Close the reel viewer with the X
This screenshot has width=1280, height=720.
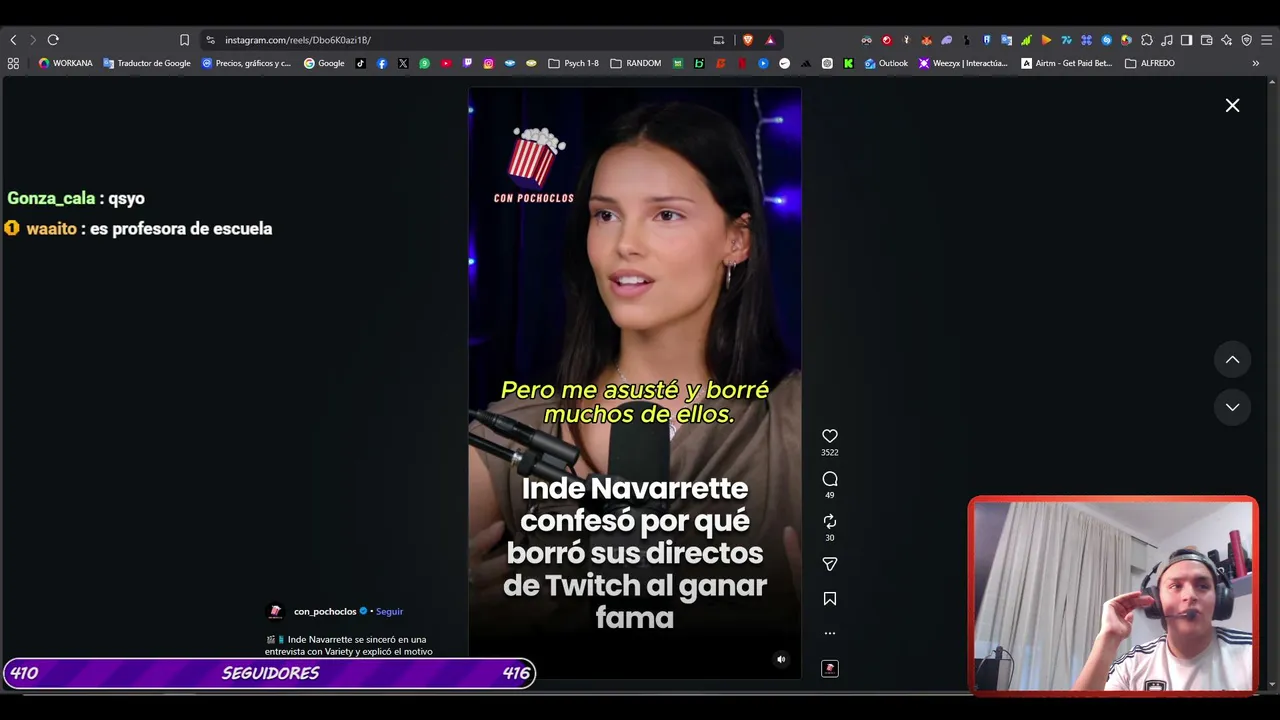pyautogui.click(x=1233, y=105)
